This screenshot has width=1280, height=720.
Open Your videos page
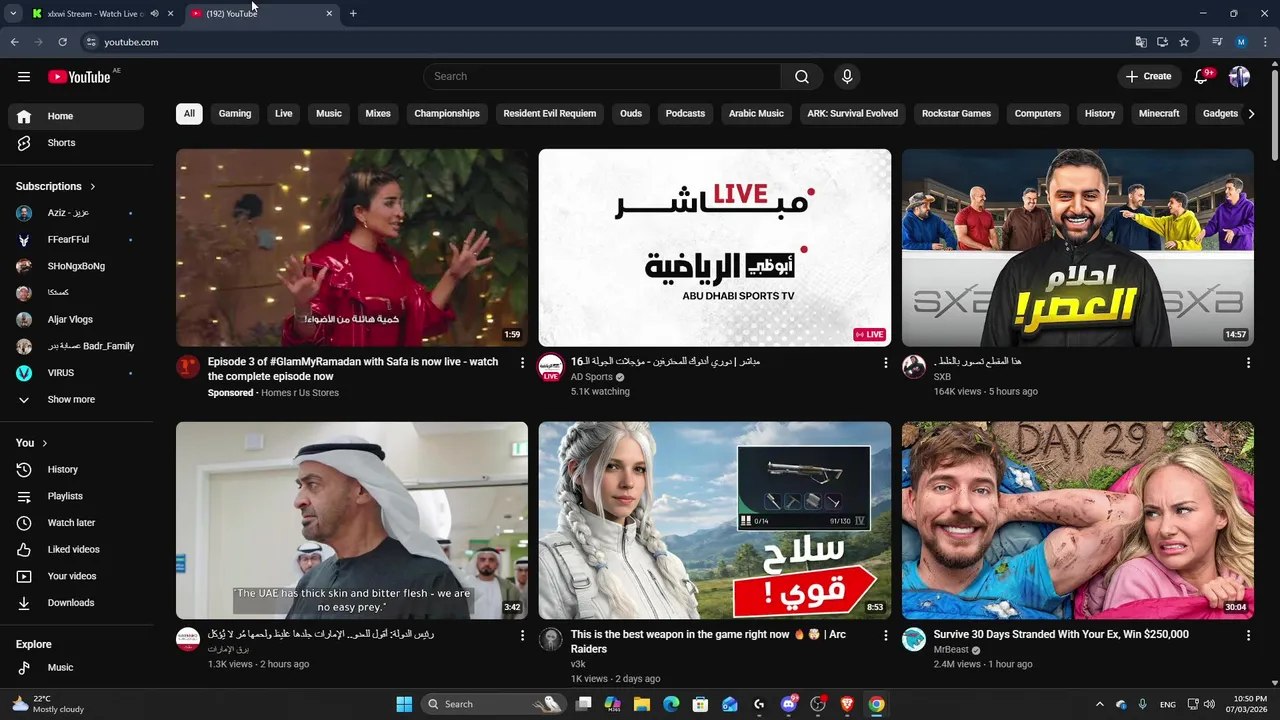pos(76,576)
